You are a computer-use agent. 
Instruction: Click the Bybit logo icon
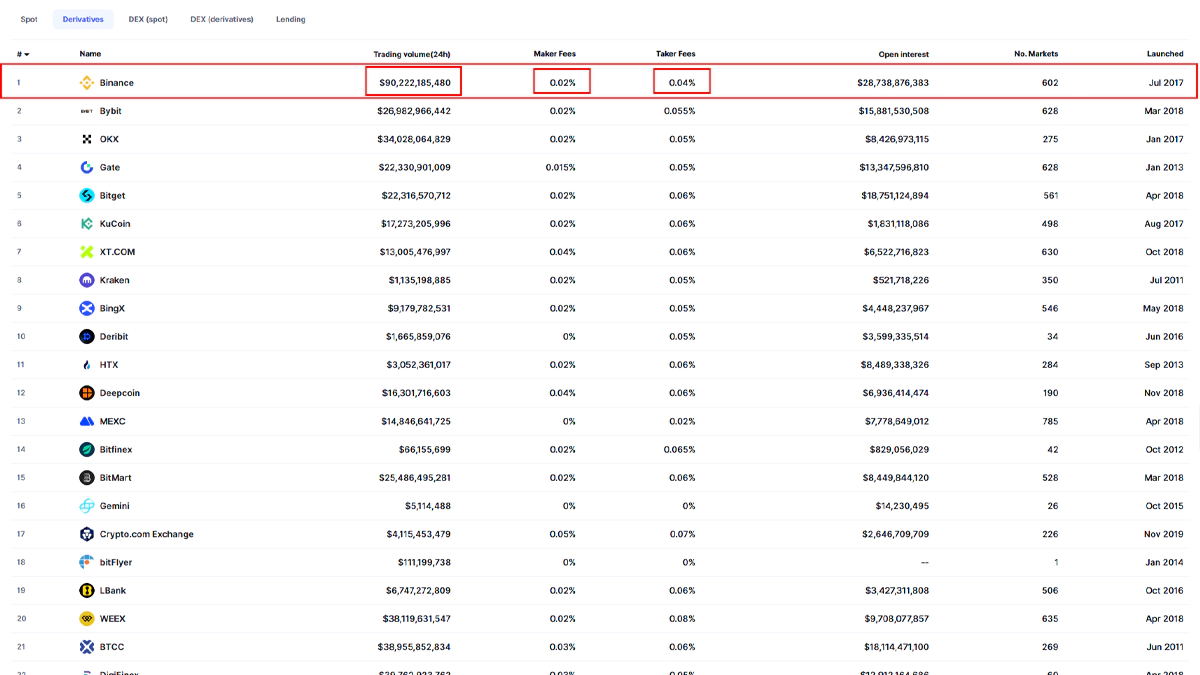click(87, 111)
